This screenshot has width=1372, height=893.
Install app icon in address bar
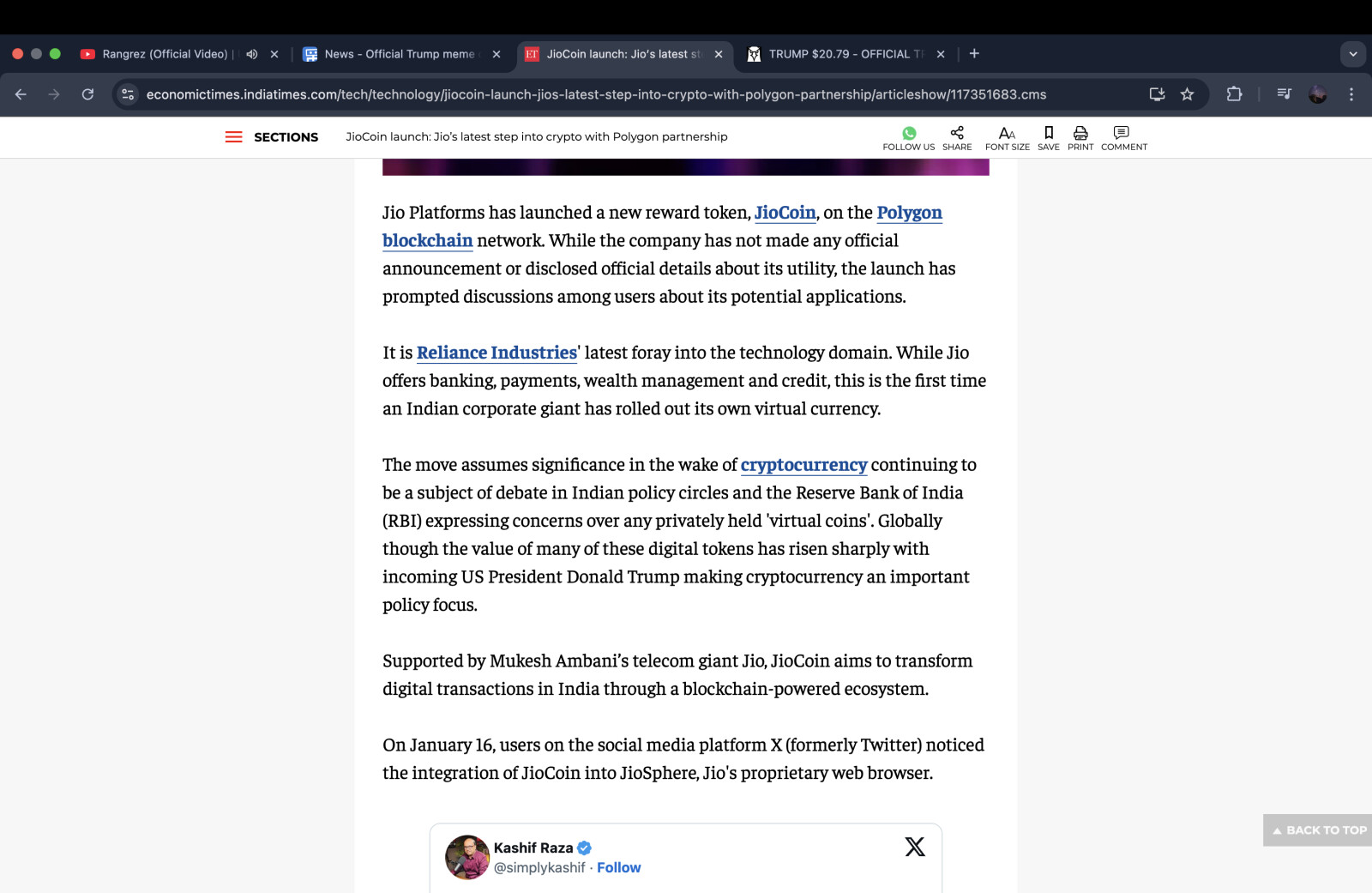tap(1157, 94)
